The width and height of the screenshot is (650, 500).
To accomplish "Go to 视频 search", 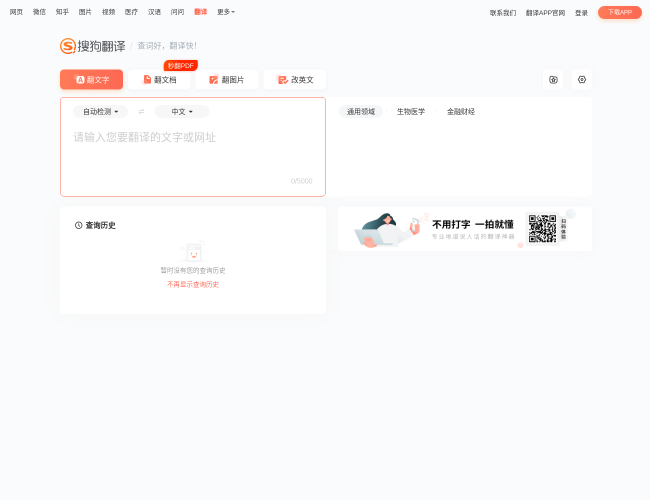I will pyautogui.click(x=109, y=12).
